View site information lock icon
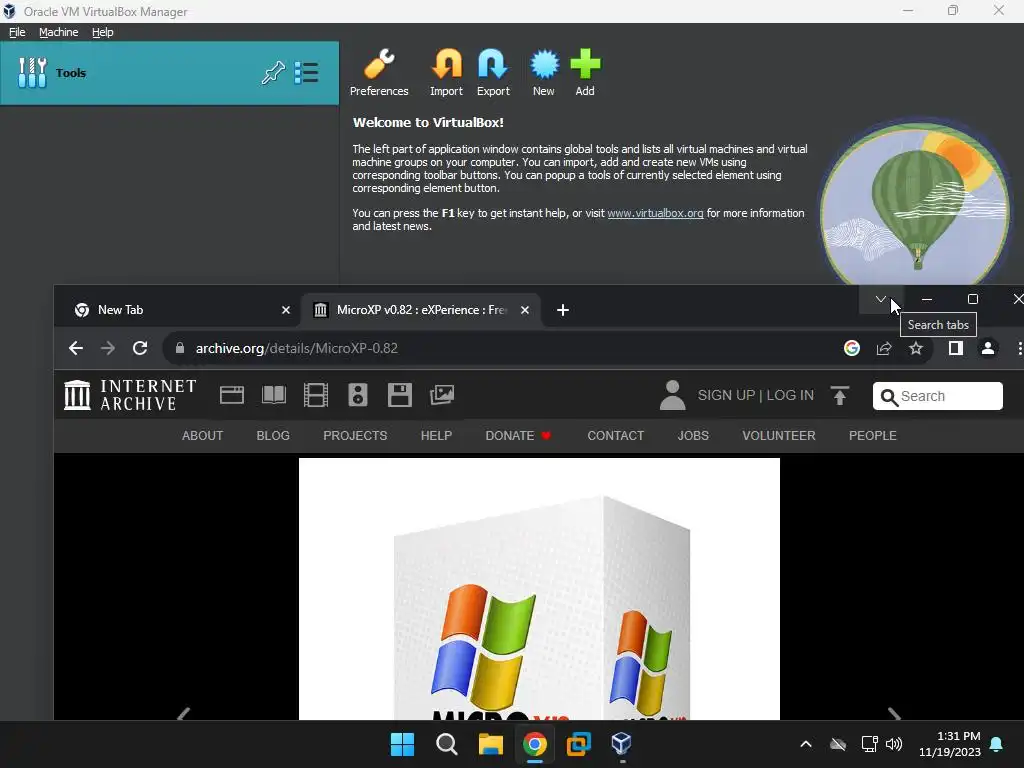Image resolution: width=1024 pixels, height=768 pixels. 180,348
